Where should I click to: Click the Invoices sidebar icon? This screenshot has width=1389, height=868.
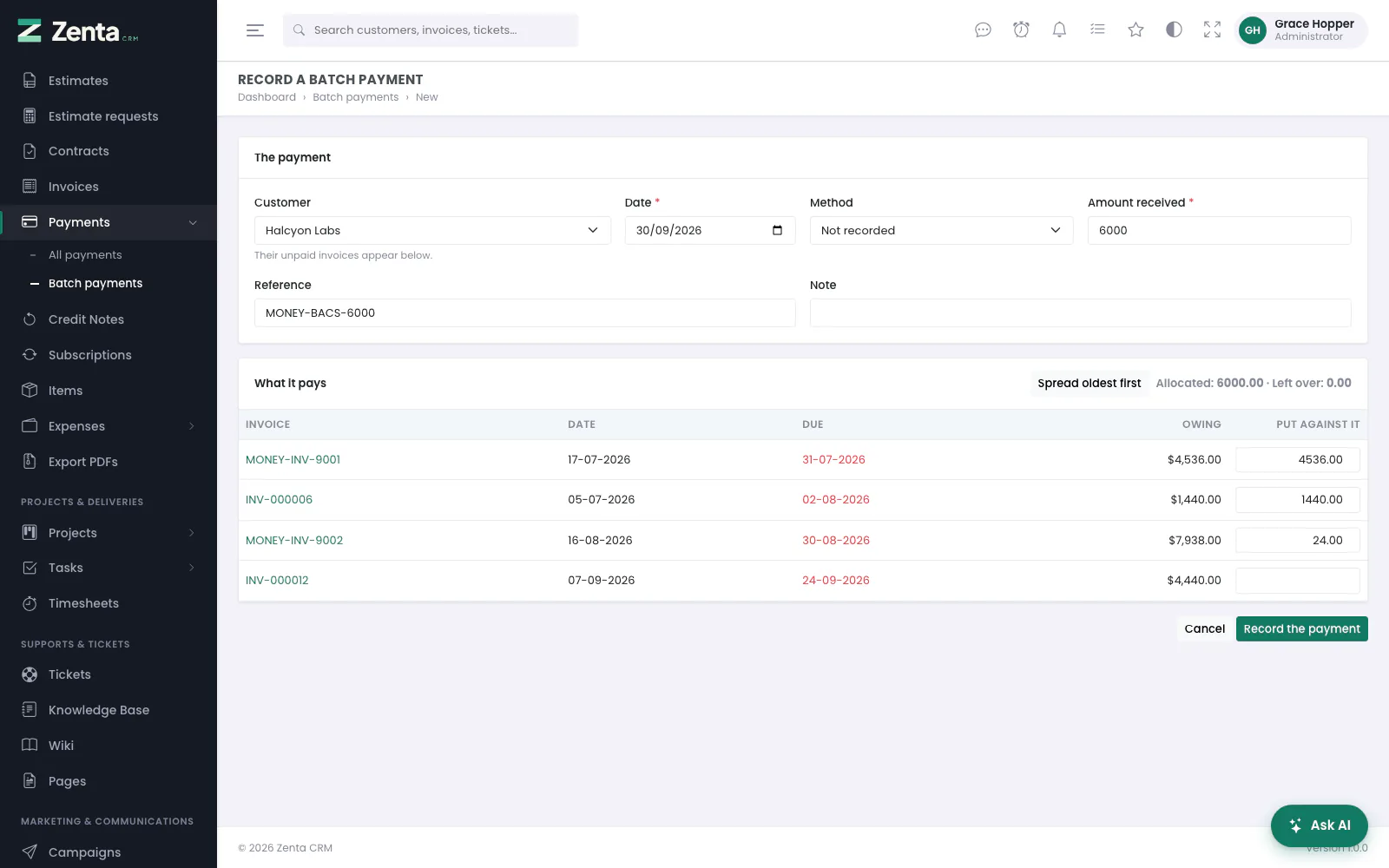30,187
